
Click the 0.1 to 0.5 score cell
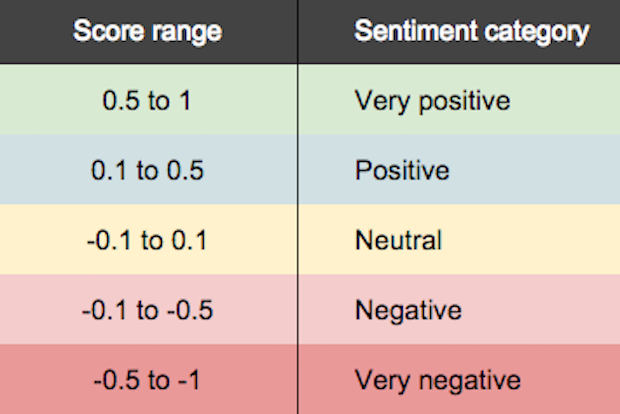tap(147, 171)
